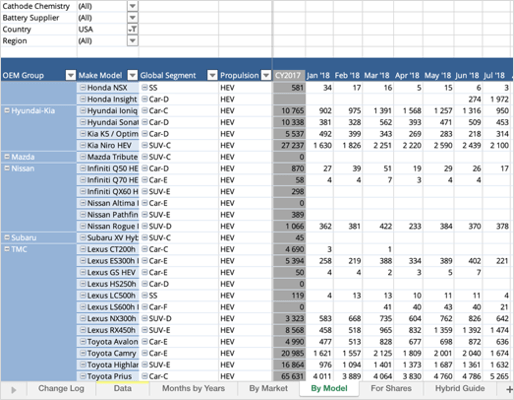Open the Months by Years sheet tab
The width and height of the screenshot is (514, 400).
click(193, 388)
